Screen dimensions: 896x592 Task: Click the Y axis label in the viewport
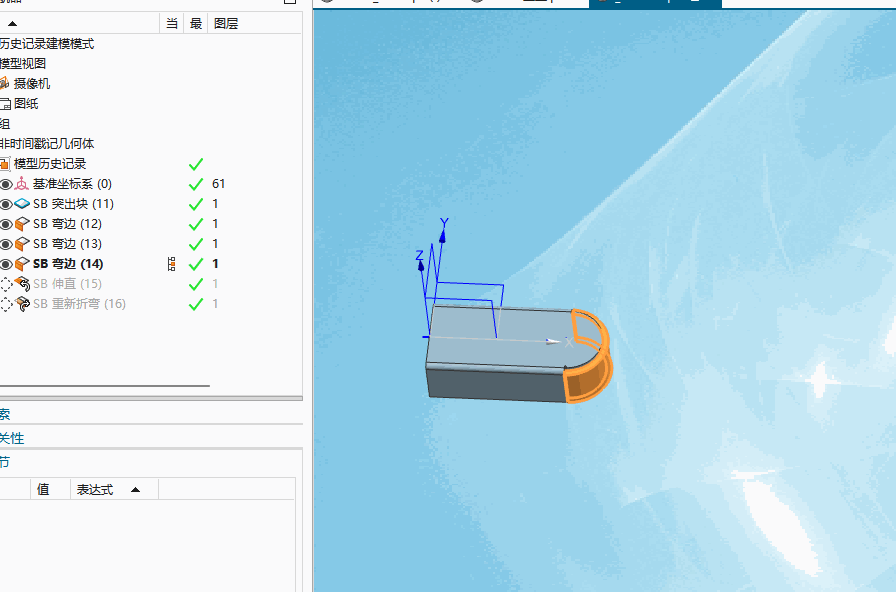444,223
